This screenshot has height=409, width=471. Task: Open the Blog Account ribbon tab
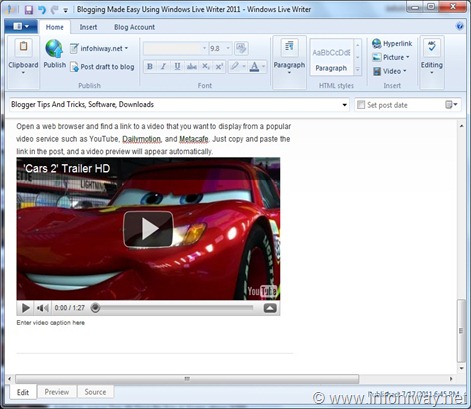pyautogui.click(x=134, y=27)
